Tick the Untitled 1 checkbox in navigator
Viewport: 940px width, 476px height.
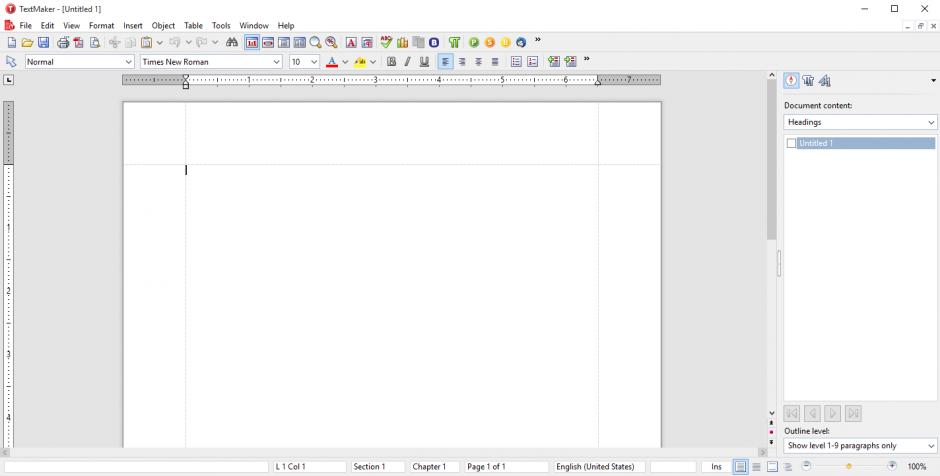coord(791,143)
